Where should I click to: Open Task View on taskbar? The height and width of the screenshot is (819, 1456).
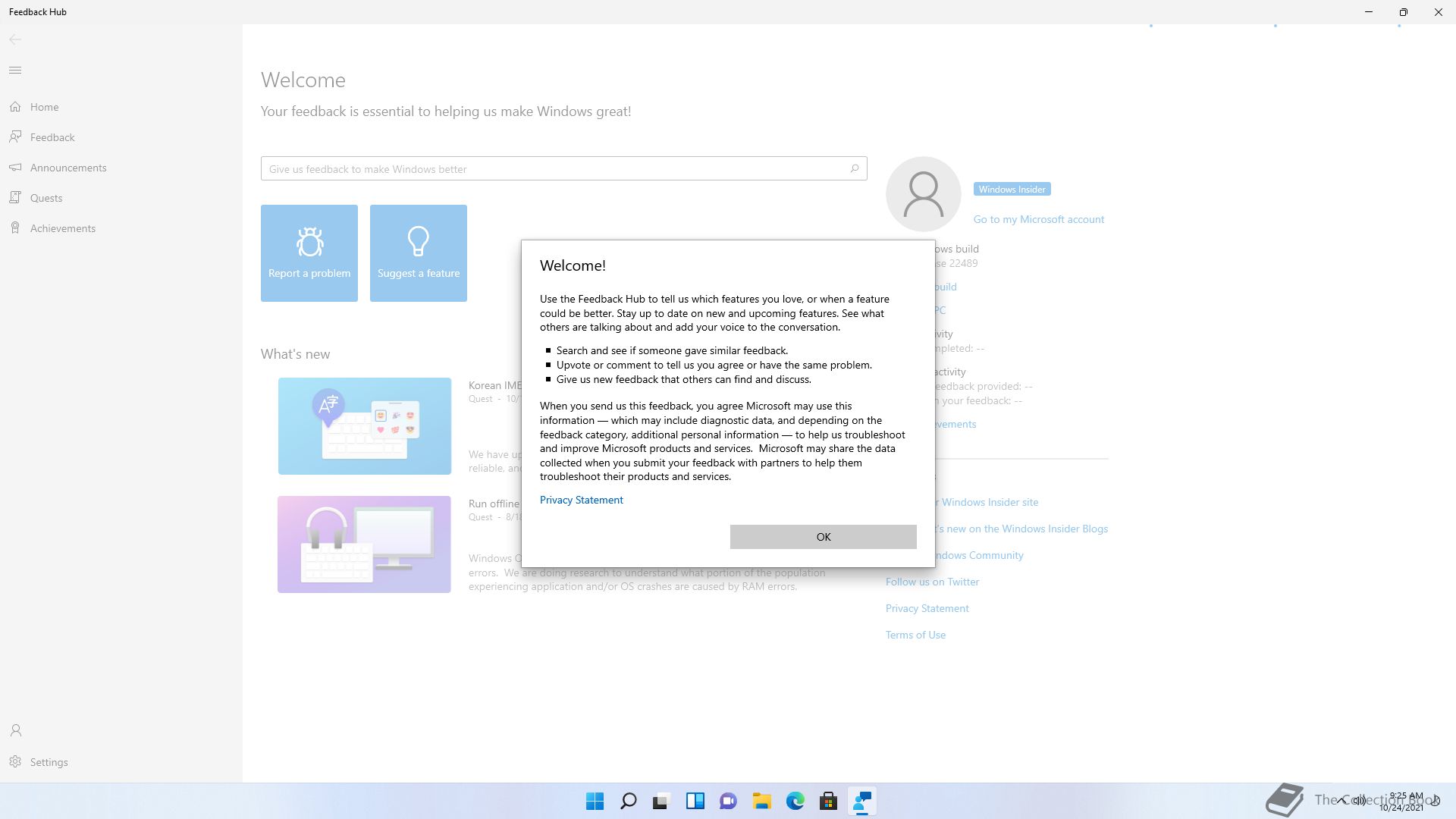[662, 801]
